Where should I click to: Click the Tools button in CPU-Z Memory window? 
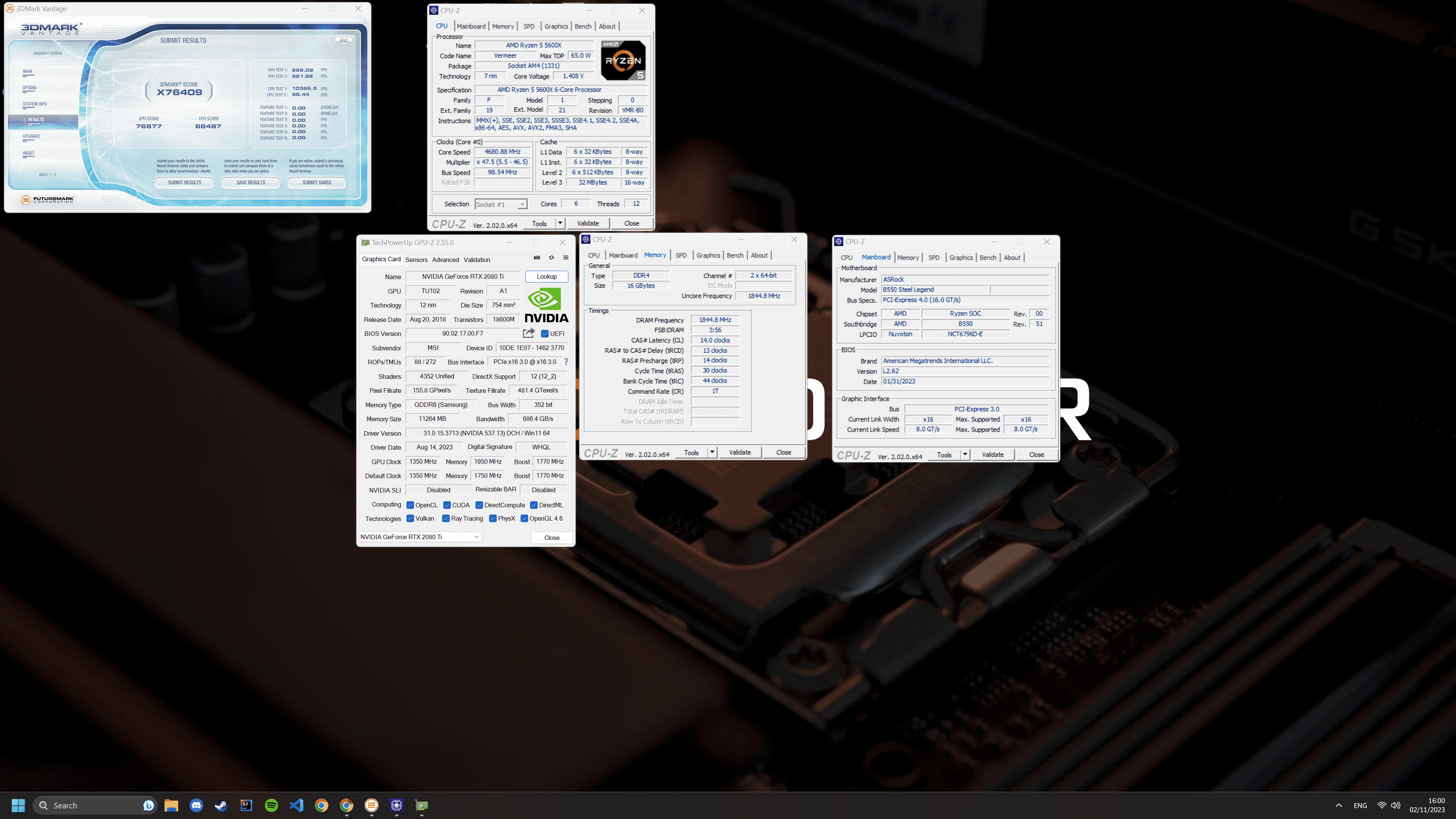691,452
